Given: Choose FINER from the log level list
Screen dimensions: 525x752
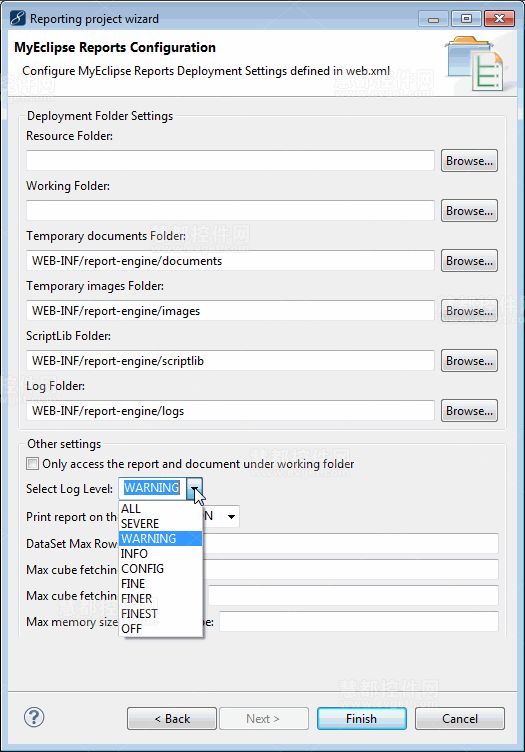Looking at the screenshot, I should coord(160,599).
